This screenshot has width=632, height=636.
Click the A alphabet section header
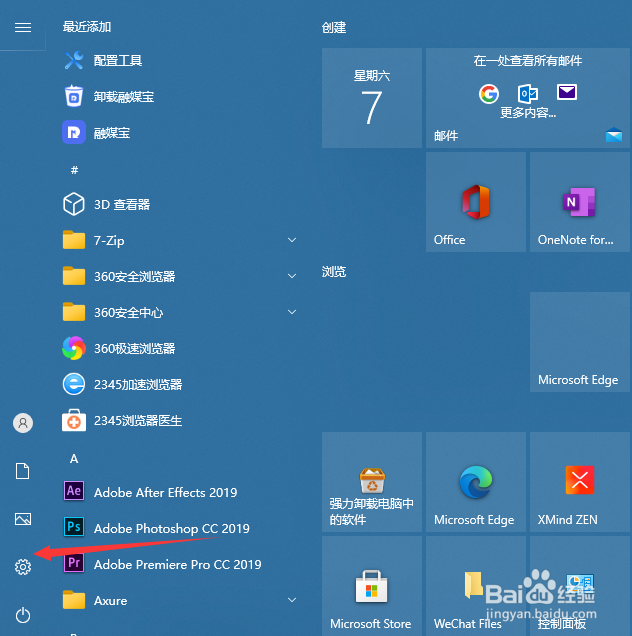tap(74, 459)
